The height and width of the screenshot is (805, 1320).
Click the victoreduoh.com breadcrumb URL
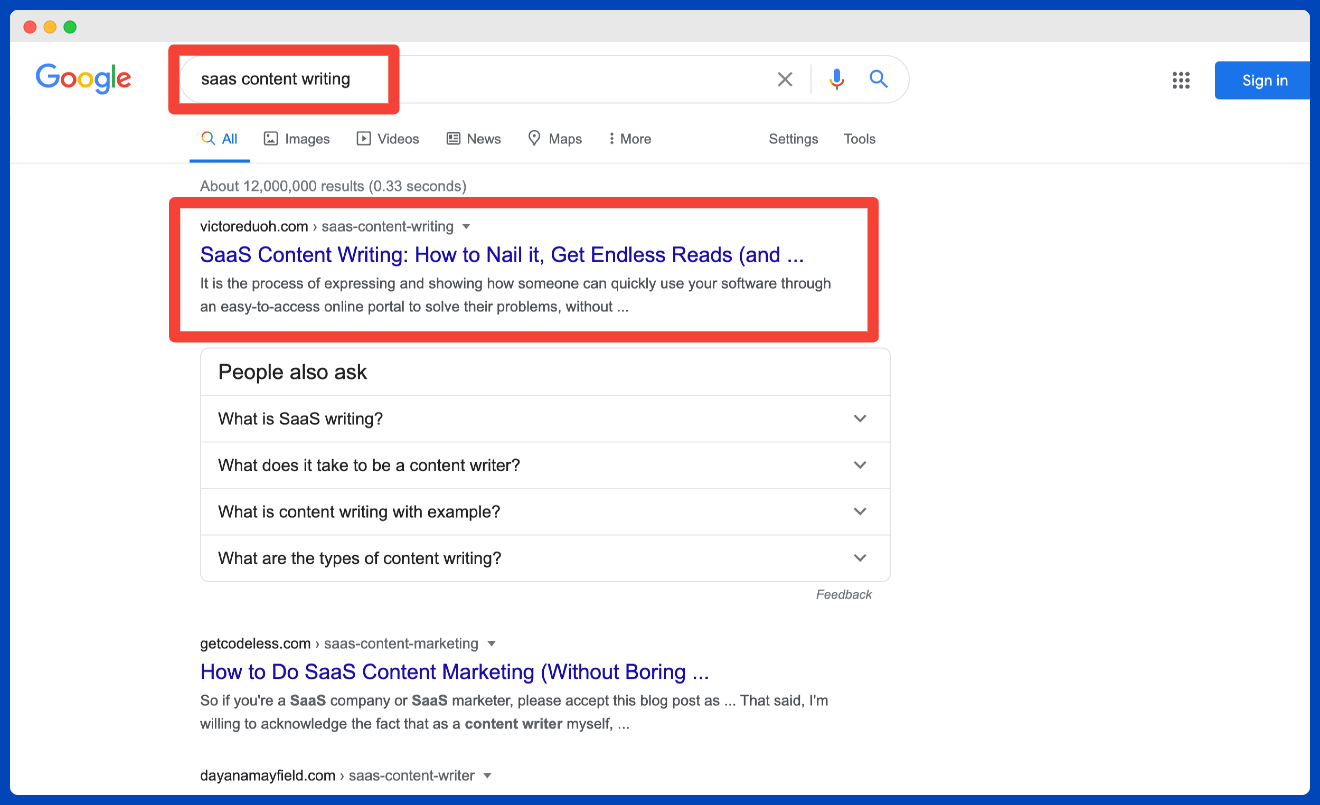[327, 227]
